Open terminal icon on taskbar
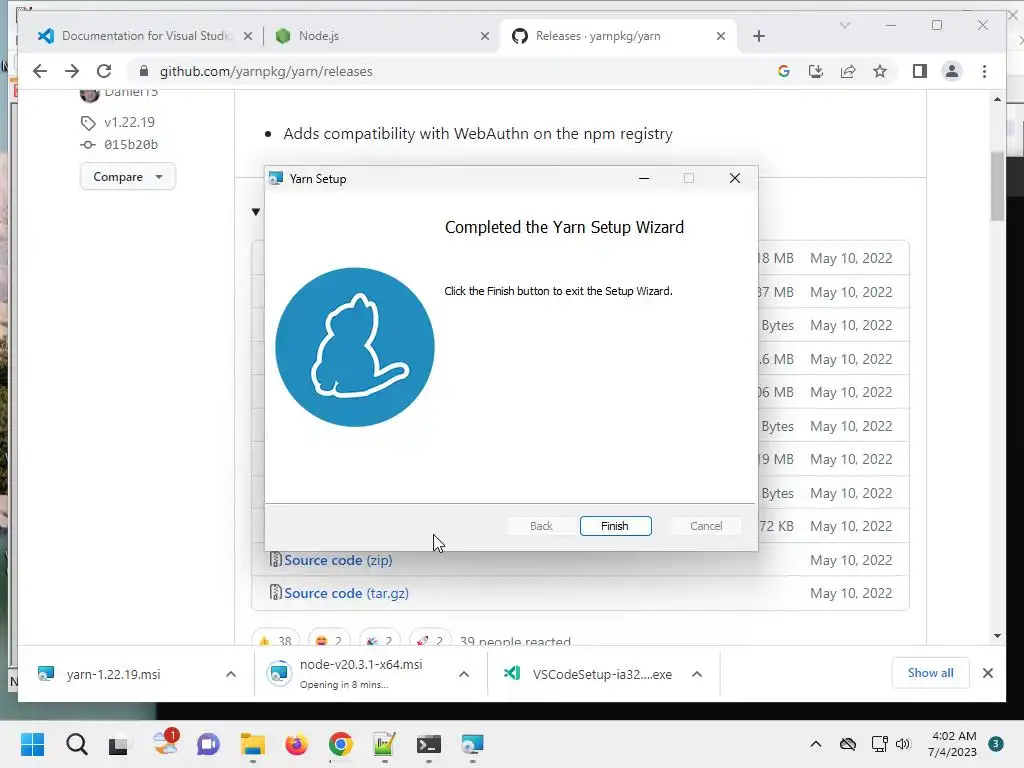The height and width of the screenshot is (768, 1024). [x=428, y=744]
